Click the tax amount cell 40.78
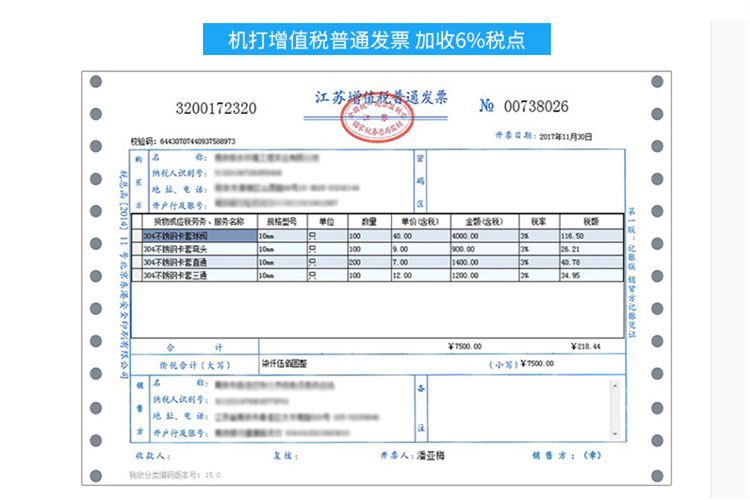 click(x=591, y=262)
